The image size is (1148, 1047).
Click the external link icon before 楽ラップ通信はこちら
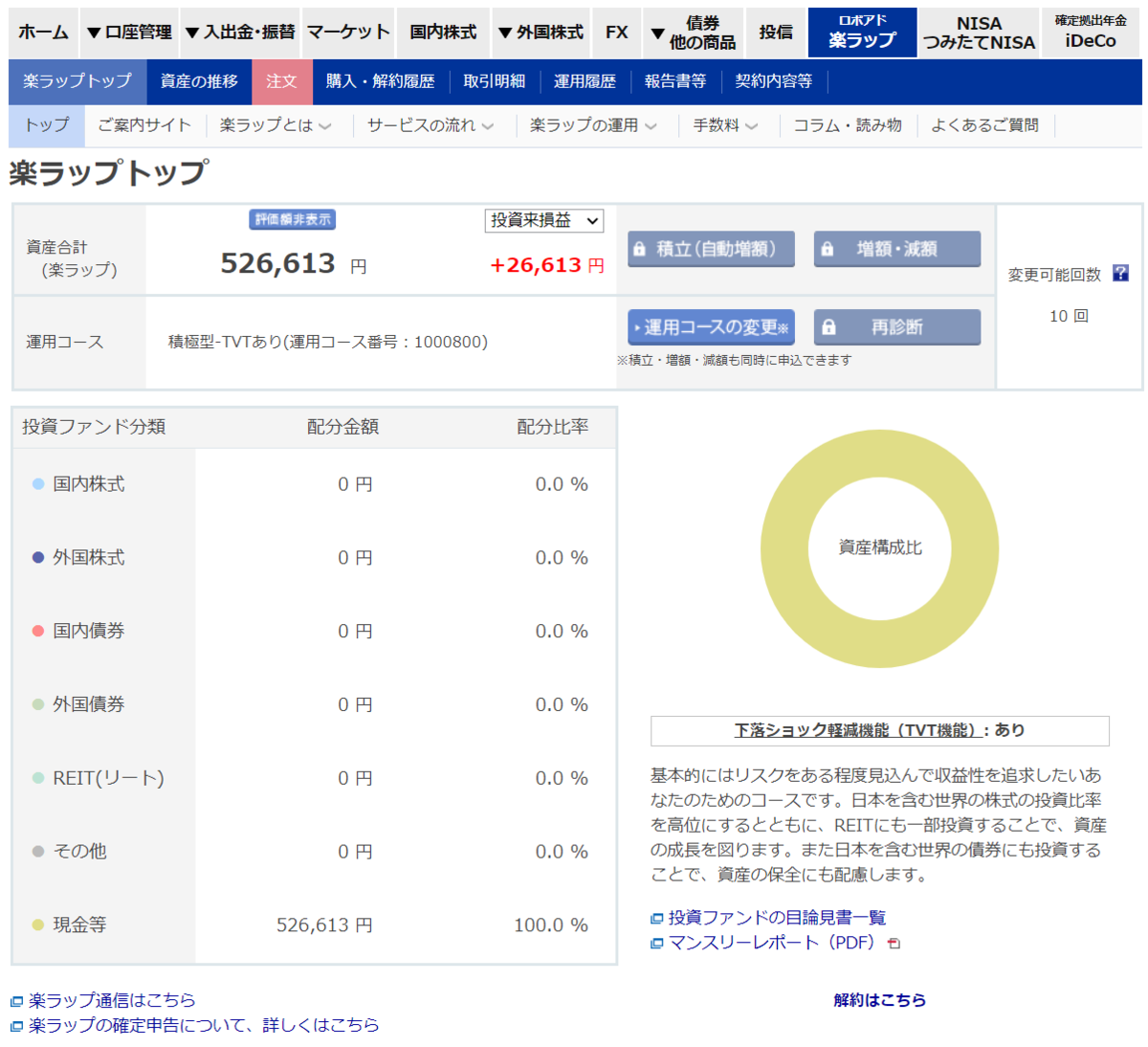pyautogui.click(x=16, y=1001)
